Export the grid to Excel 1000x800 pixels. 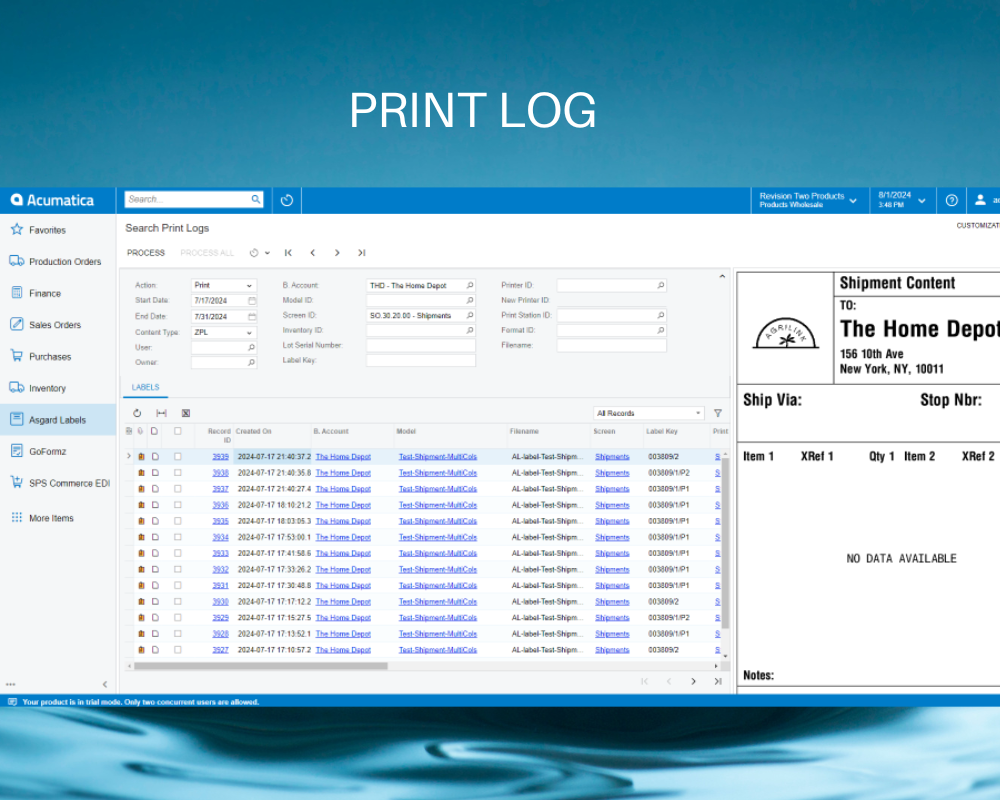pos(186,413)
